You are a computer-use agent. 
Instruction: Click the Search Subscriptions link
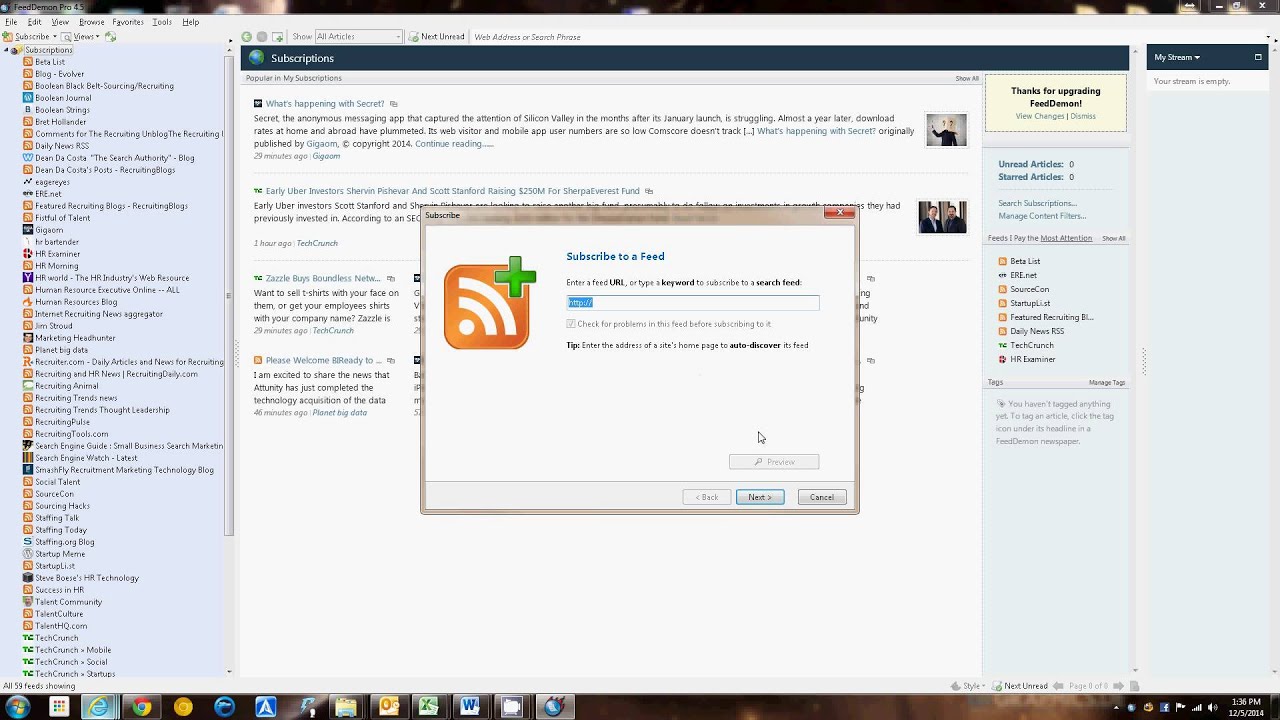(1037, 203)
